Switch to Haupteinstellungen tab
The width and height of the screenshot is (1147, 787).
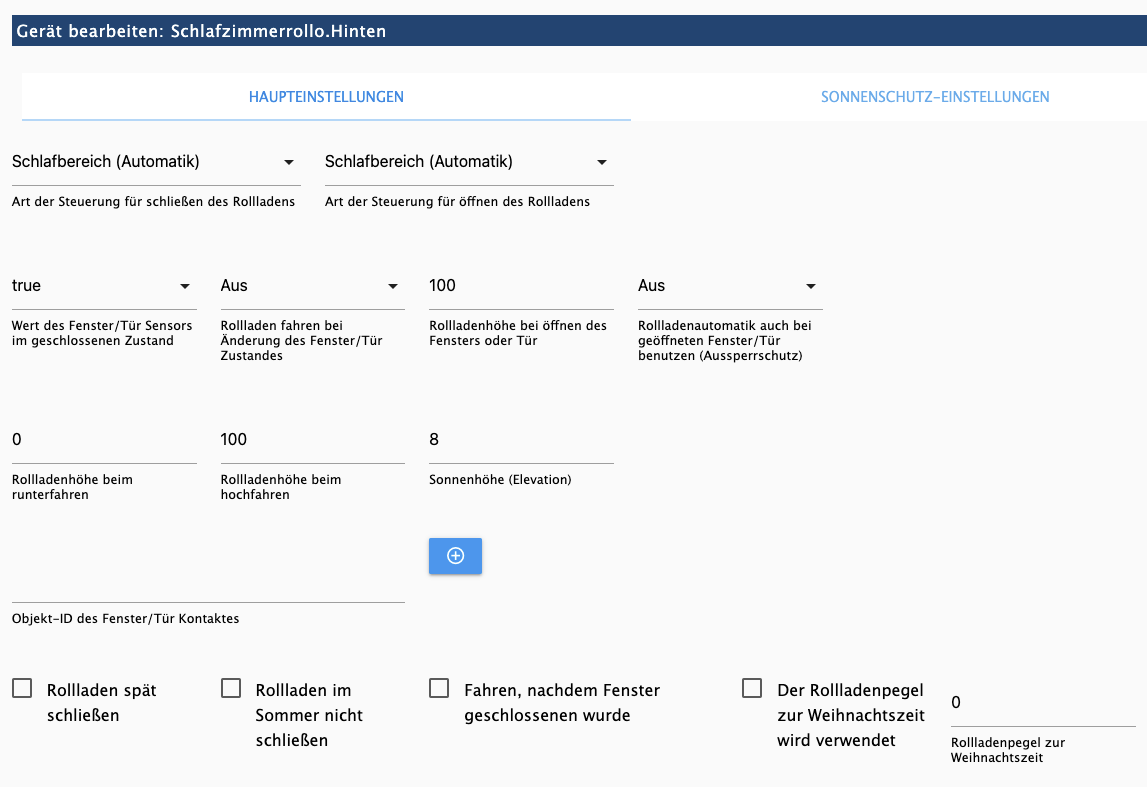(326, 97)
